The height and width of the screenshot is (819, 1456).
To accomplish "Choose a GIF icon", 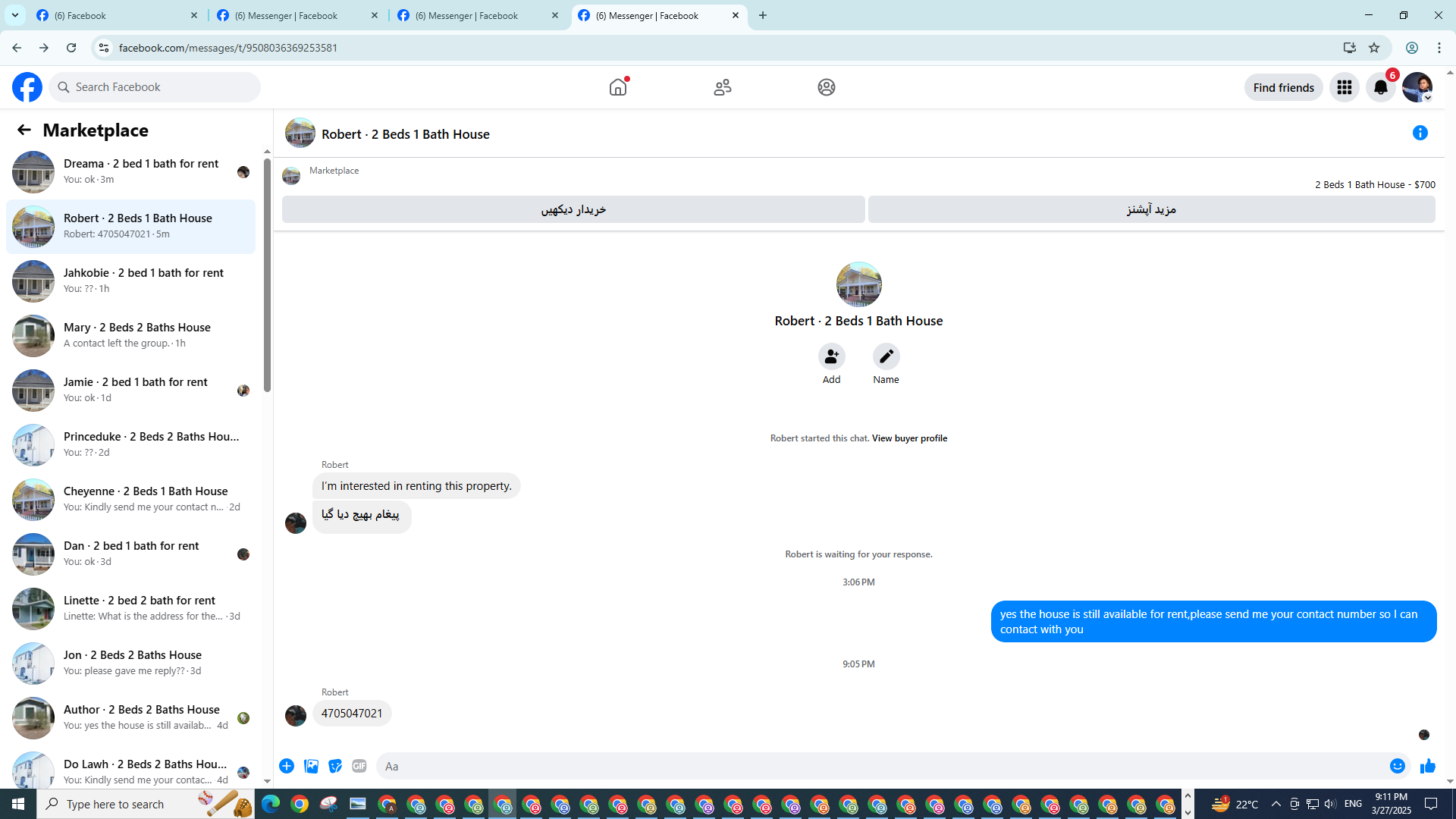I will [x=359, y=766].
